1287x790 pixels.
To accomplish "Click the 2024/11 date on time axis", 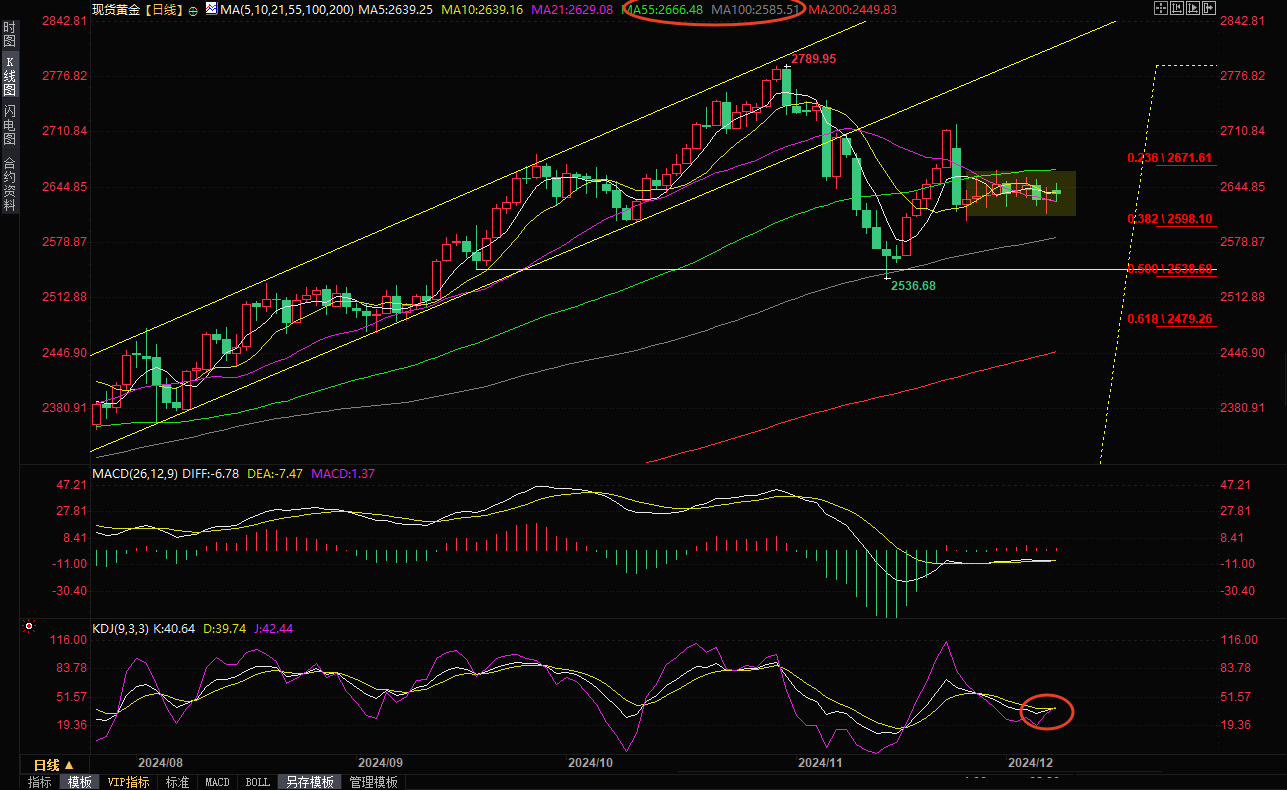I will (x=820, y=762).
